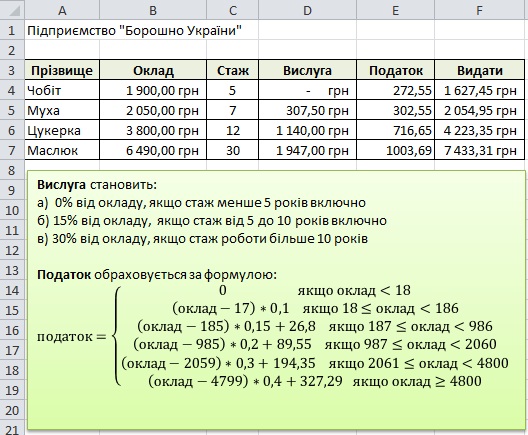Click formula line with 0,3 + 194,35
This screenshot has height=435, width=528.
[315, 363]
